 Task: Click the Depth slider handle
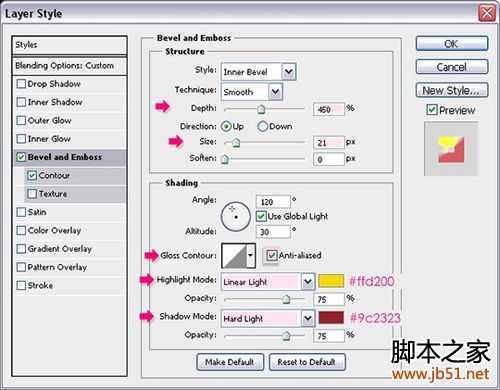261,109
